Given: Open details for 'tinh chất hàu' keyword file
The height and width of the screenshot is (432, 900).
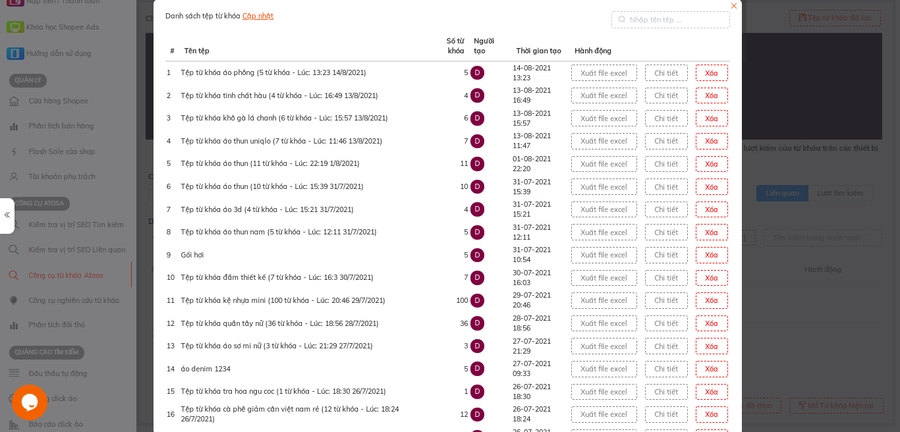Looking at the screenshot, I should click(665, 96).
